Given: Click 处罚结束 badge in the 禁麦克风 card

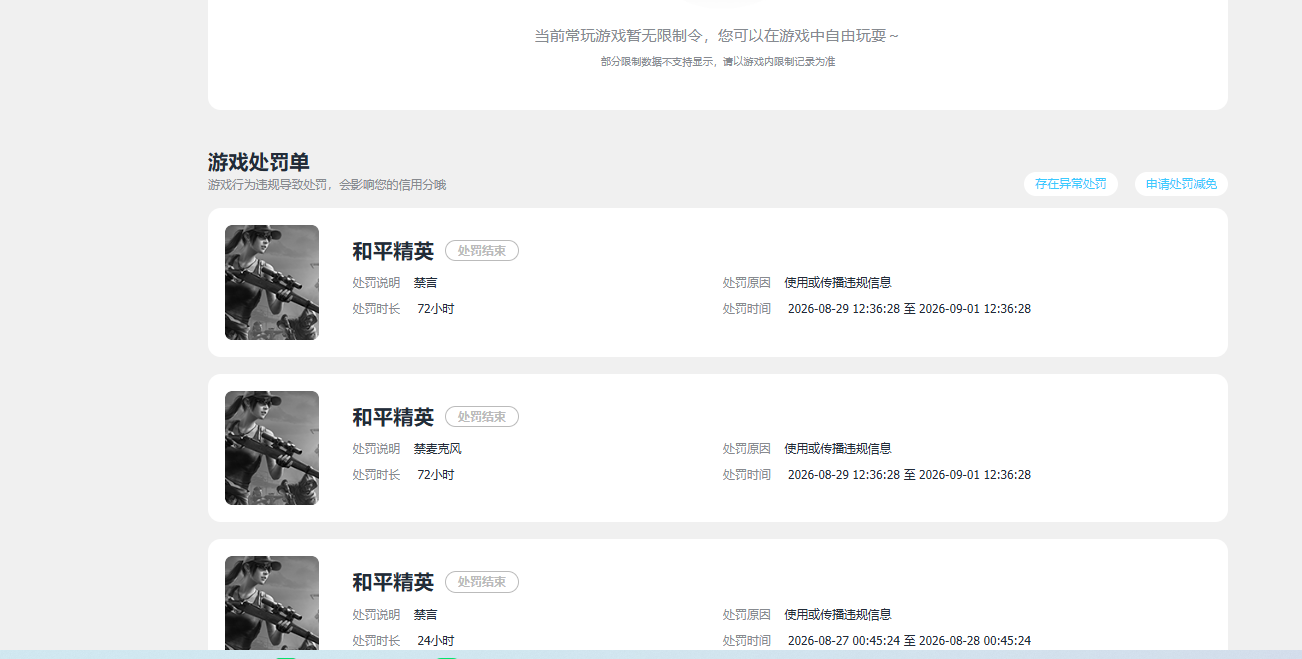Looking at the screenshot, I should tap(482, 417).
